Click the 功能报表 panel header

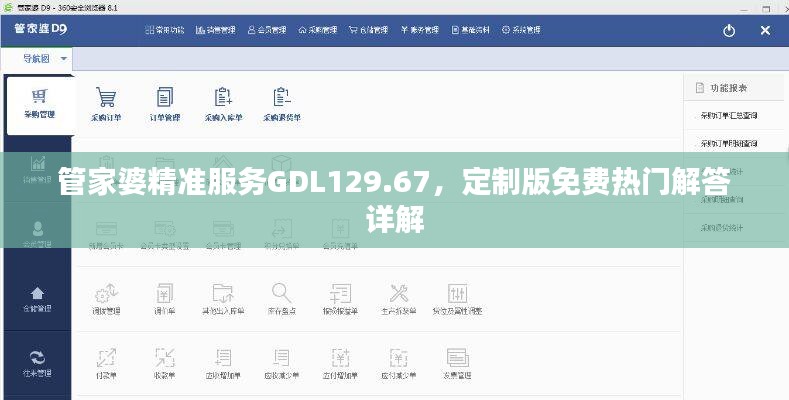pos(735,88)
